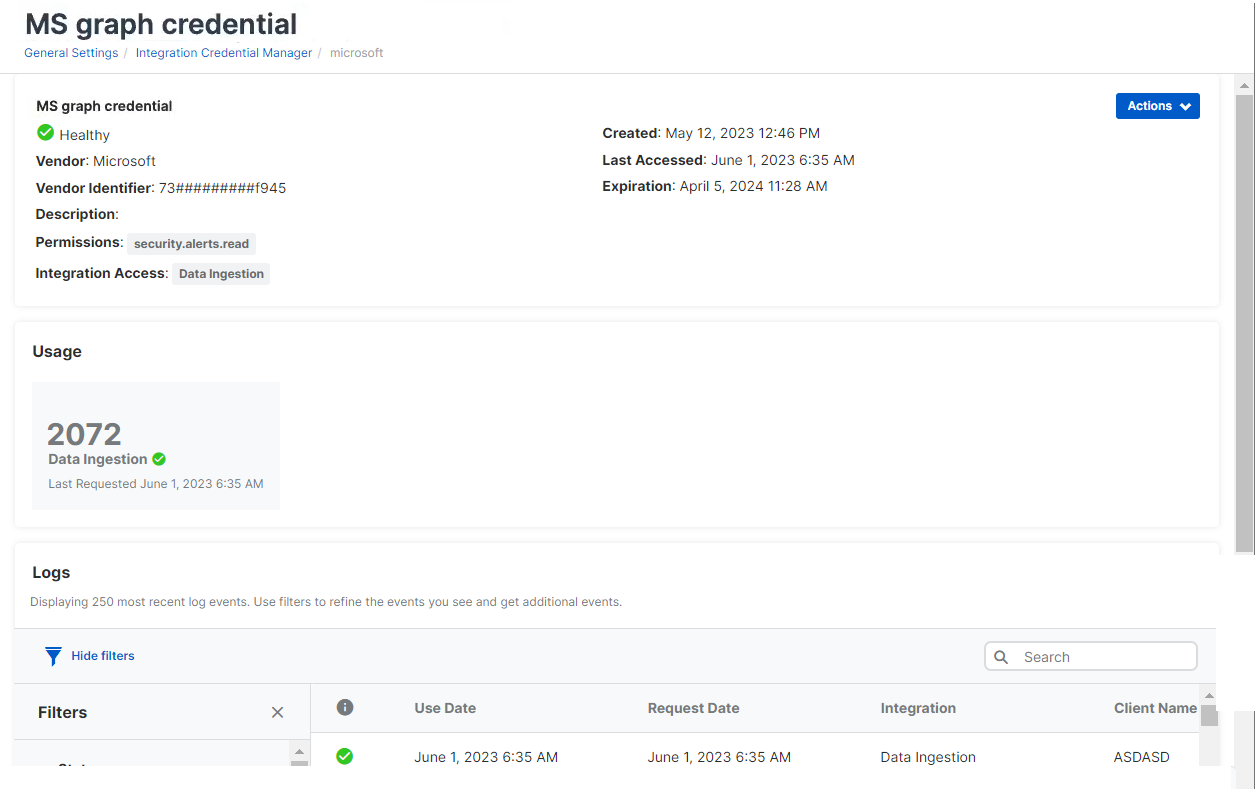The width and height of the screenshot is (1255, 790).
Task: Click the main page vertical scrollbar
Action: (x=1244, y=320)
